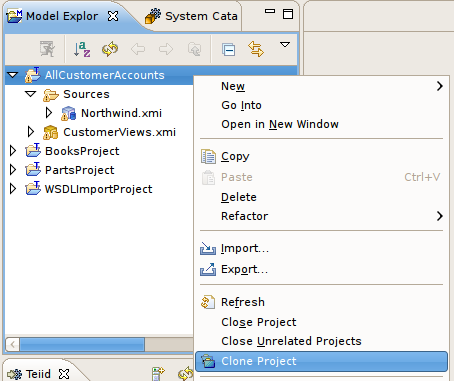Choose Go Into from the context menu

click(x=321, y=105)
